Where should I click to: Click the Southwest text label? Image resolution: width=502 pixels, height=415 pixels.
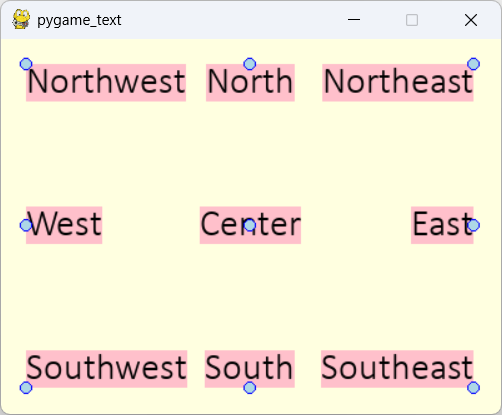click(x=107, y=369)
